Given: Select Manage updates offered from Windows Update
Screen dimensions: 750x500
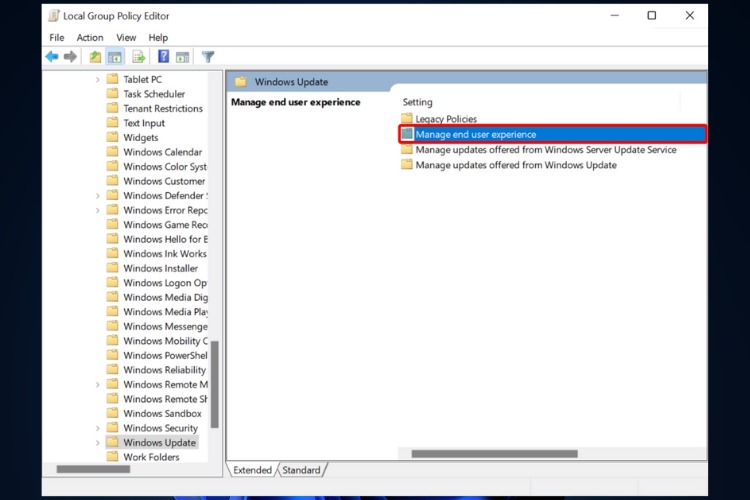Looking at the screenshot, I should (x=516, y=165).
